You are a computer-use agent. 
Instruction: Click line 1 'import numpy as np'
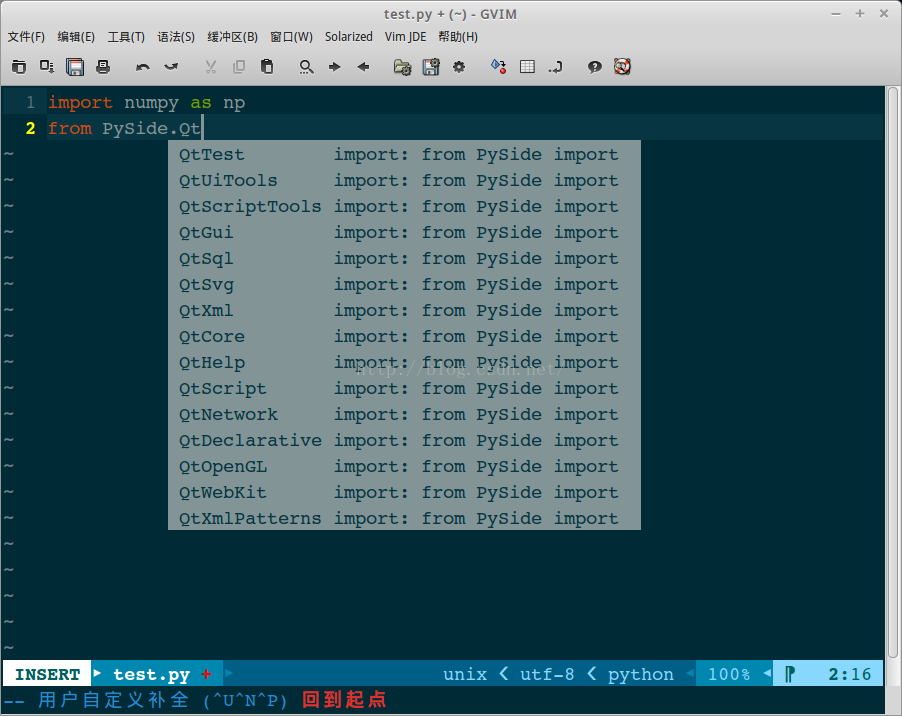146,102
